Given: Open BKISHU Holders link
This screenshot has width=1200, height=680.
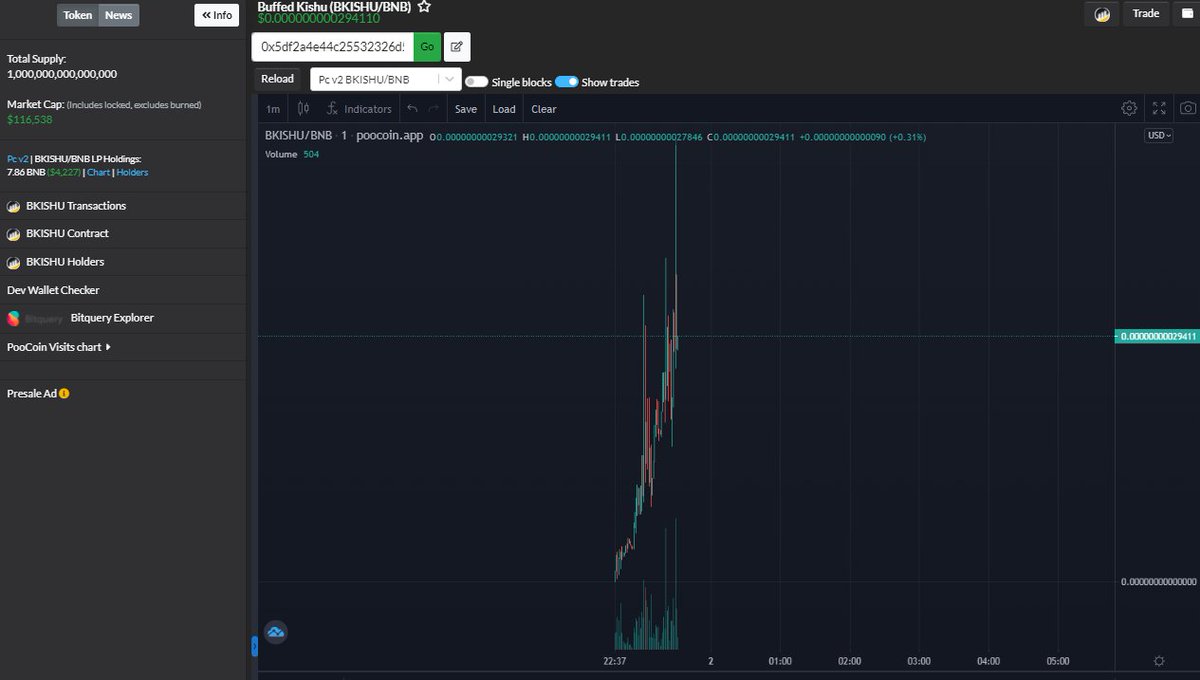Looking at the screenshot, I should pos(65,262).
